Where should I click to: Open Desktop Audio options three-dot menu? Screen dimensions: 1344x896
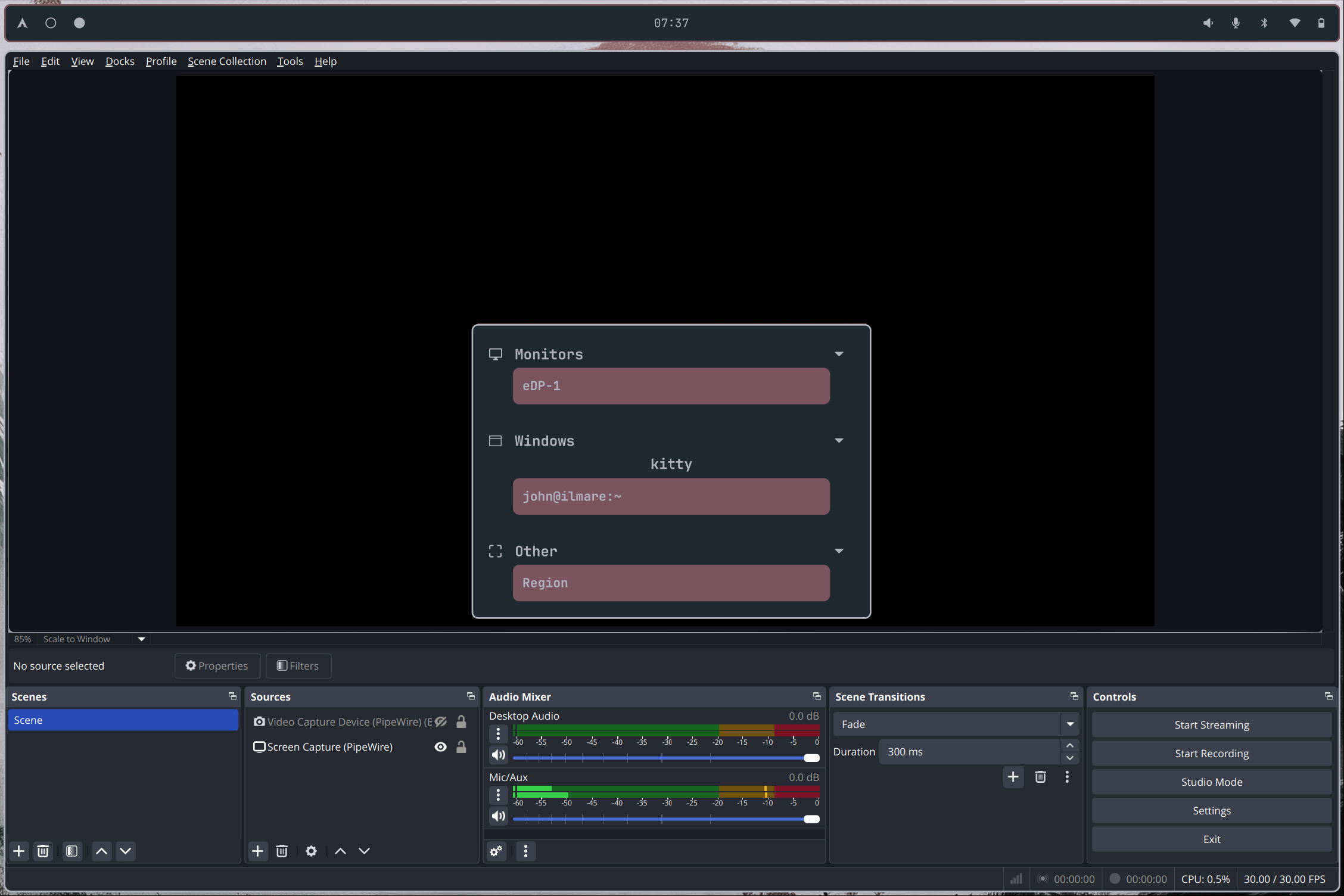click(x=499, y=733)
